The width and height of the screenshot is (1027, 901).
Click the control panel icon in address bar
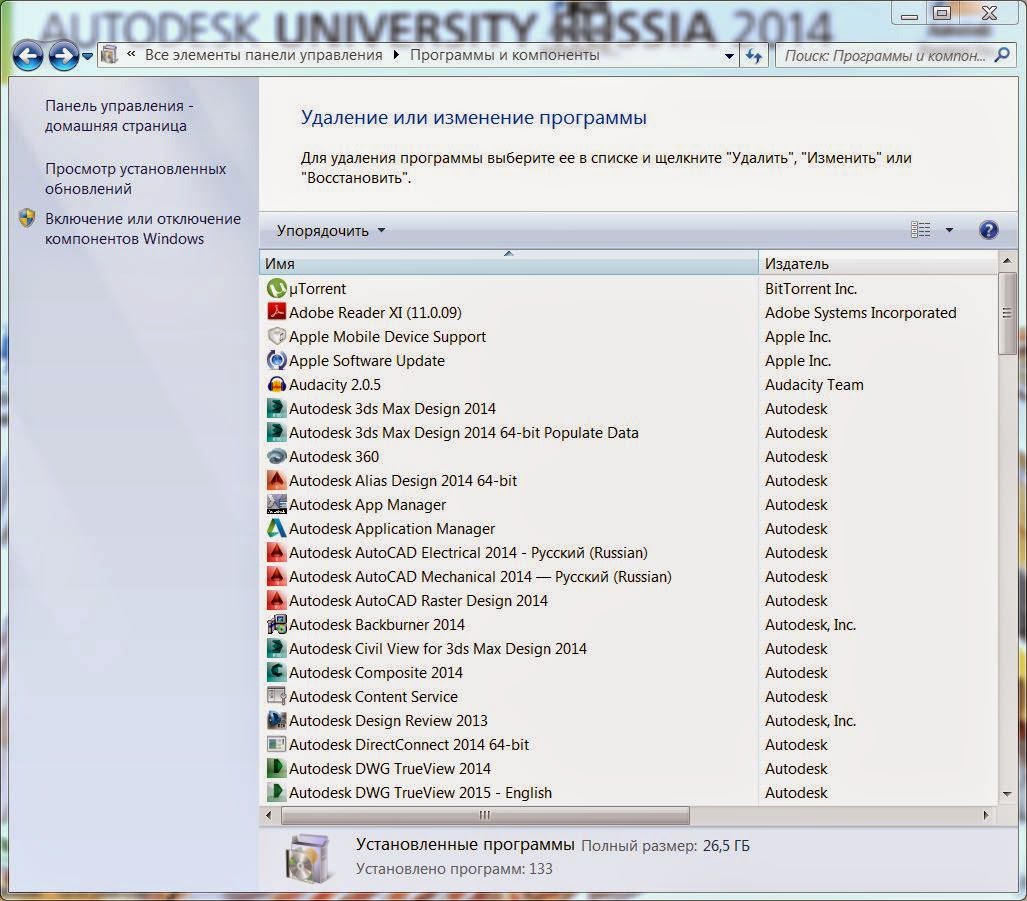pos(109,55)
